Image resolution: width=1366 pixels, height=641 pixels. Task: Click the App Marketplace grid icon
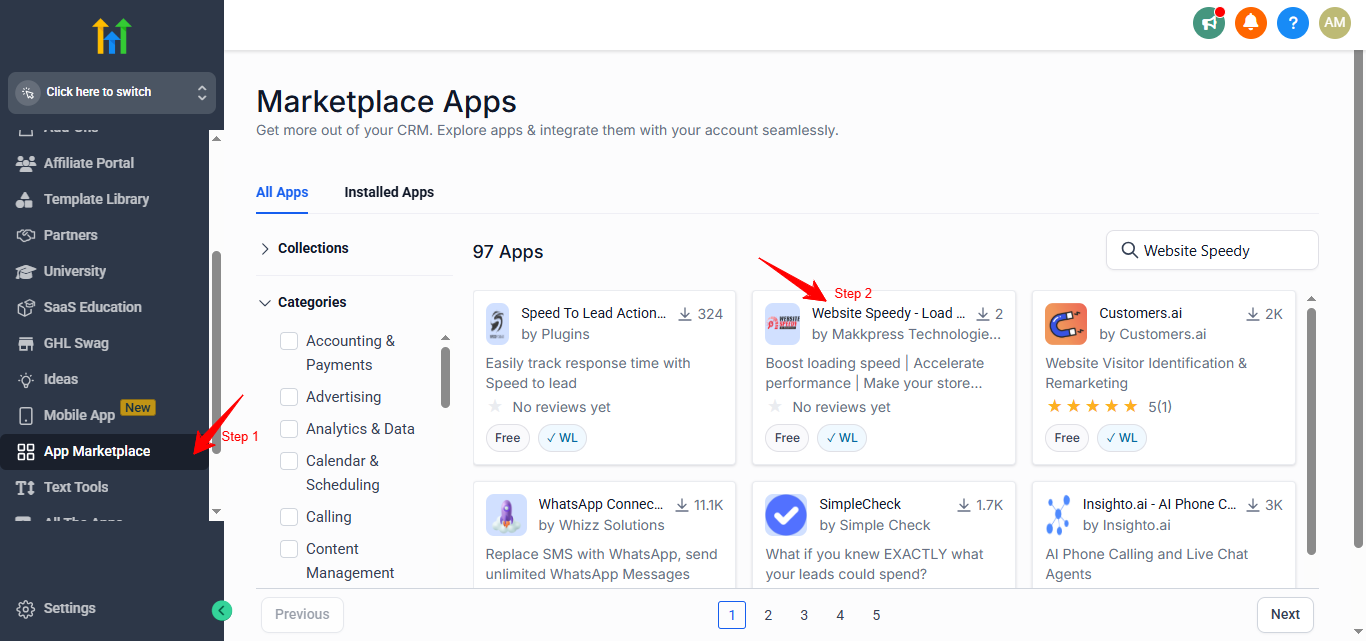coord(26,451)
